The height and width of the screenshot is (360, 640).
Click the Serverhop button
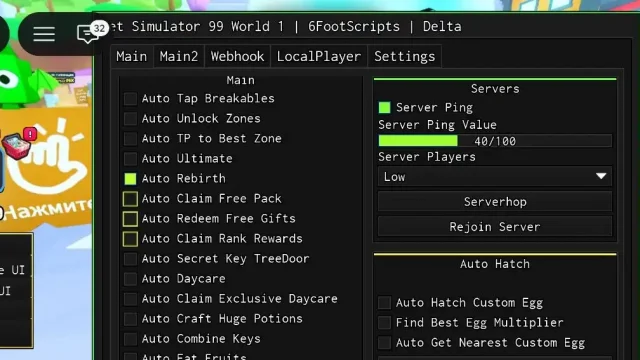tap(495, 202)
